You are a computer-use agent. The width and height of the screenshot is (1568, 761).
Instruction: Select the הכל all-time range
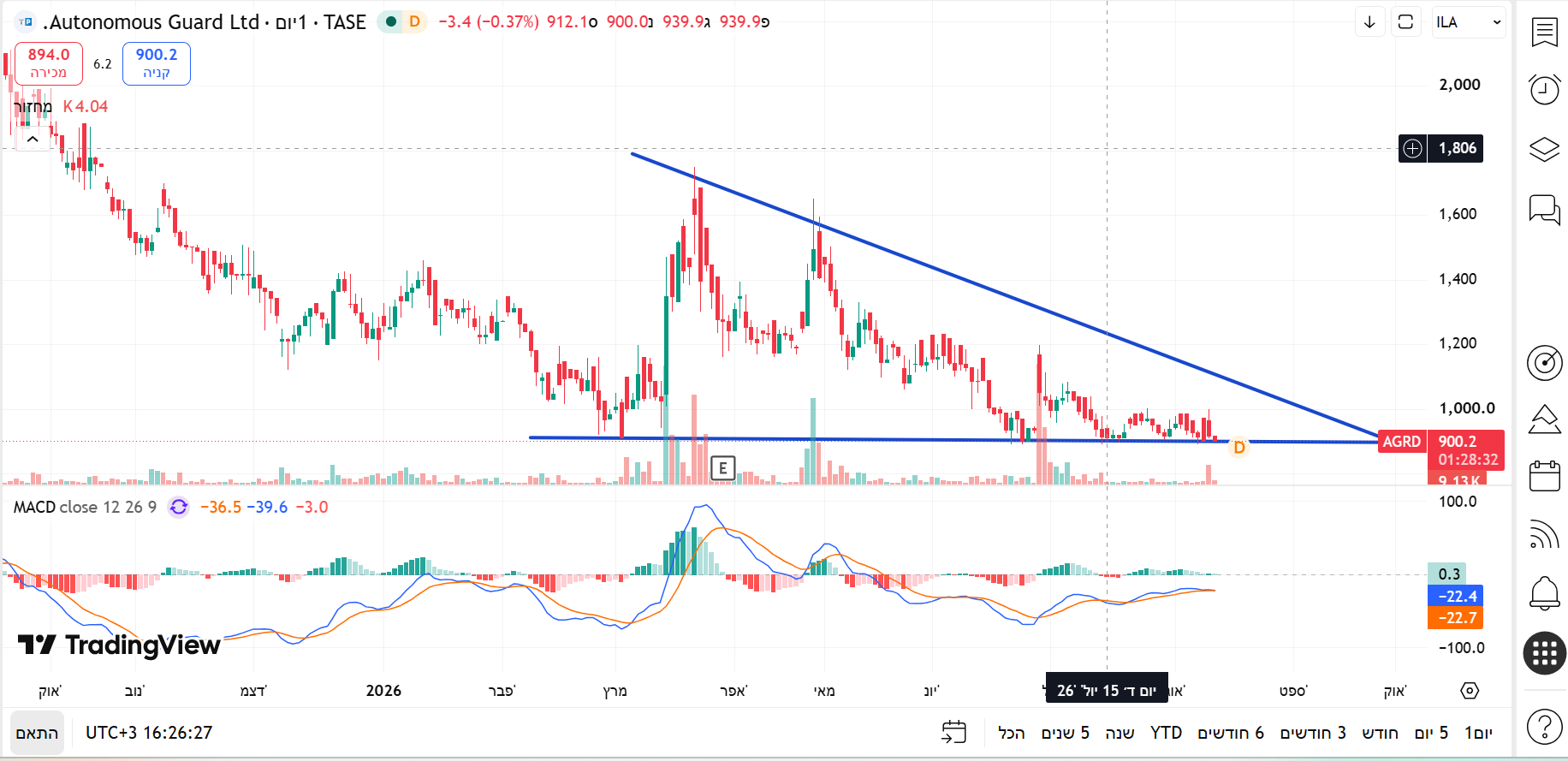pyautogui.click(x=1011, y=733)
